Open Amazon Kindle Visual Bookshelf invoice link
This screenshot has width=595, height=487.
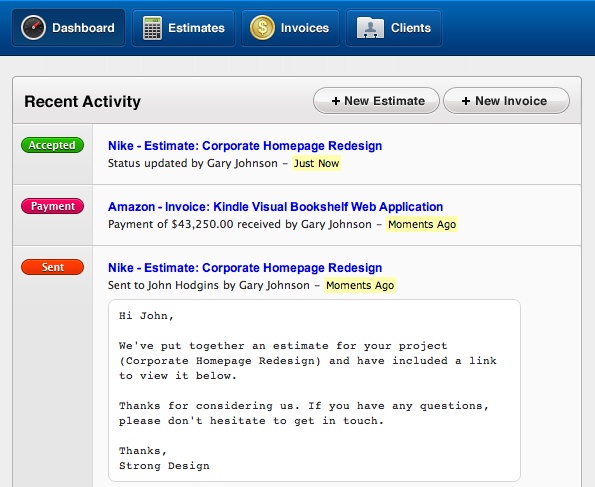tap(275, 207)
